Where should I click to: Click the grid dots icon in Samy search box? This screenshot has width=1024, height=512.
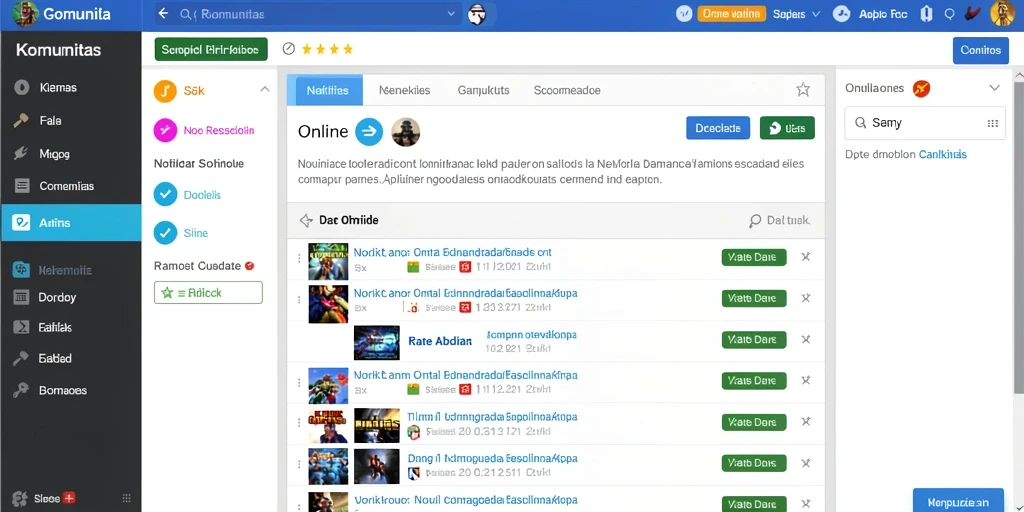point(993,123)
